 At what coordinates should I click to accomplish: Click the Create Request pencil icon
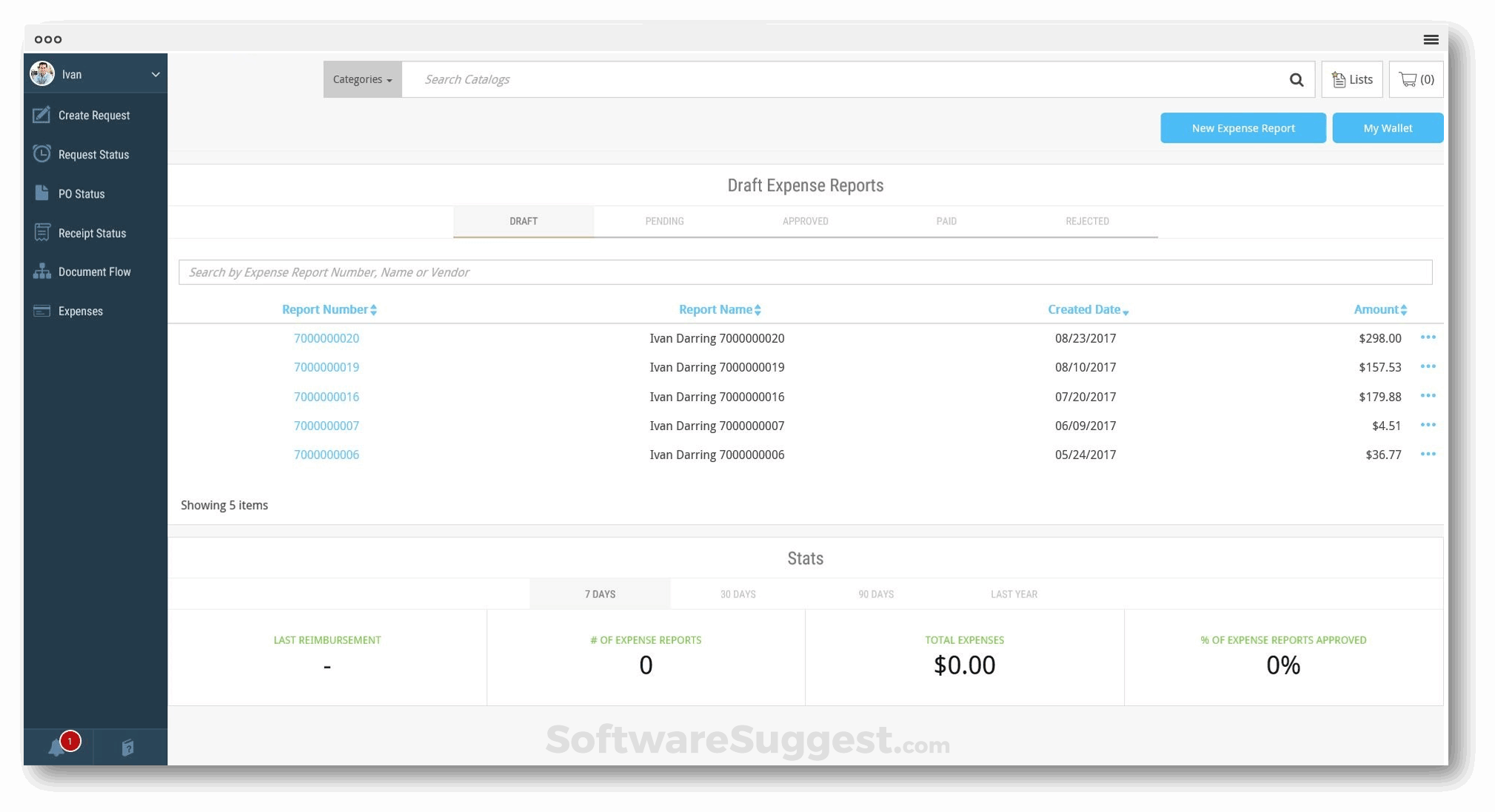click(x=41, y=115)
